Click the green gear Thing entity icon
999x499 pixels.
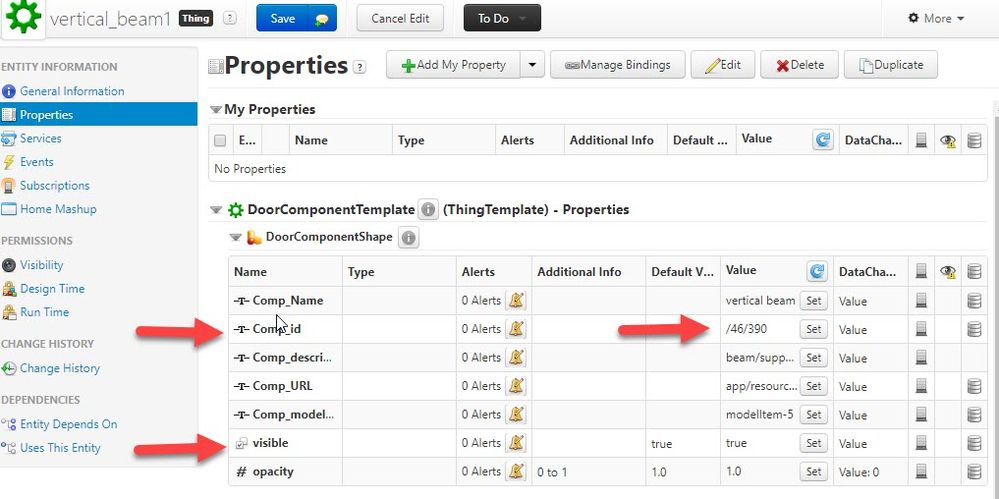pos(24,17)
